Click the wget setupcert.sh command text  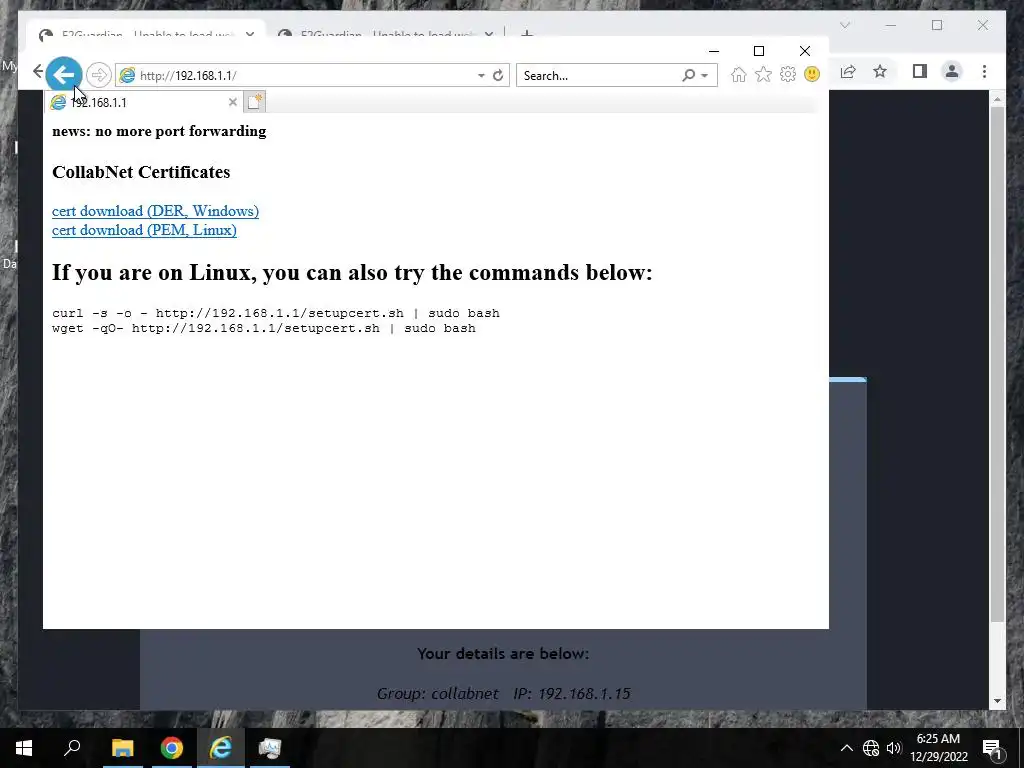click(x=264, y=328)
